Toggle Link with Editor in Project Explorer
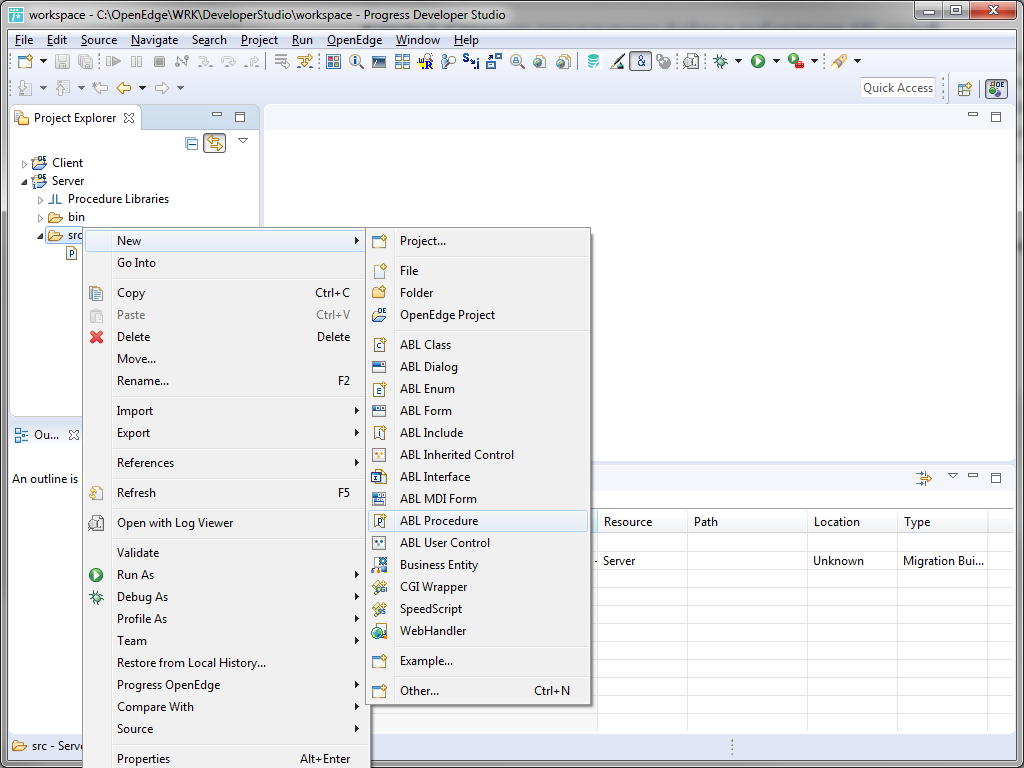Viewport: 1024px width, 768px height. click(214, 143)
